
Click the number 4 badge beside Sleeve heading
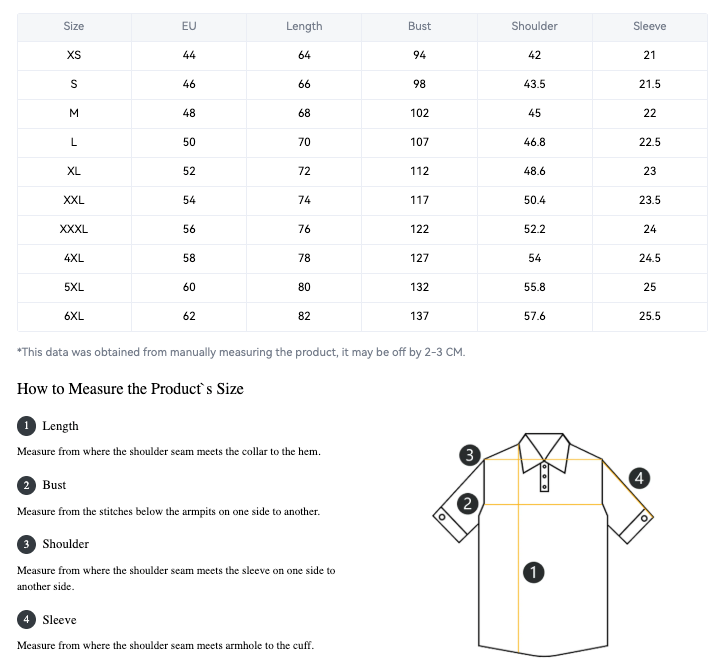(x=26, y=620)
